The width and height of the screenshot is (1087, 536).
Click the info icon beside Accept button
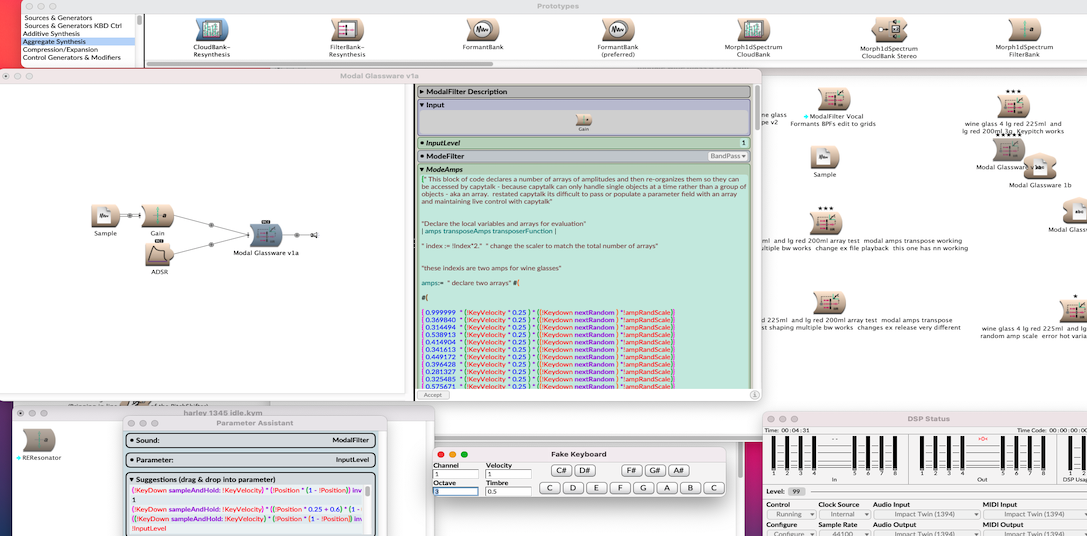754,395
